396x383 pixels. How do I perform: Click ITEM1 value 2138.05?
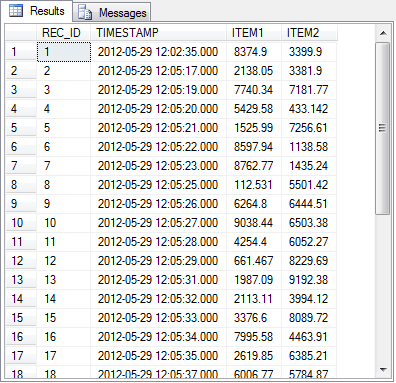coord(253,71)
